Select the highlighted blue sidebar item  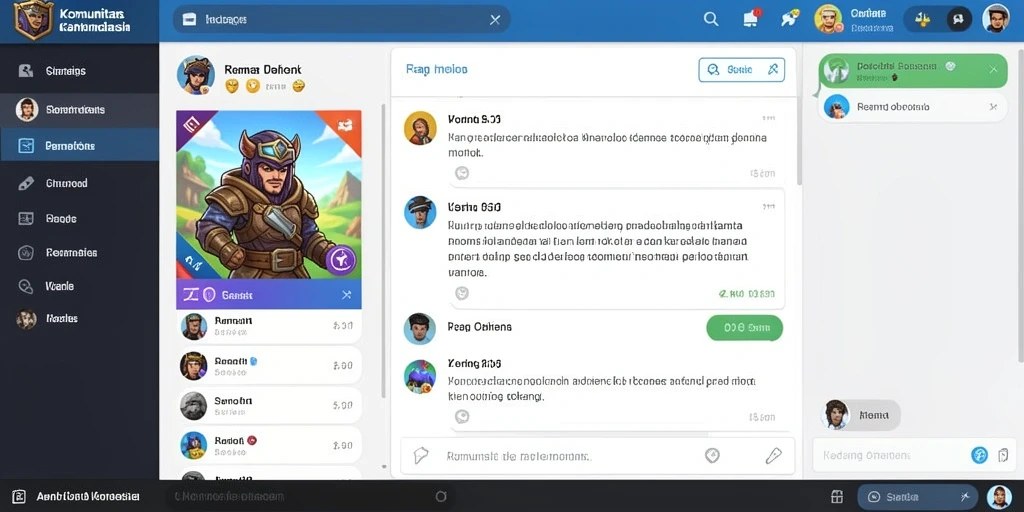[x=79, y=146]
